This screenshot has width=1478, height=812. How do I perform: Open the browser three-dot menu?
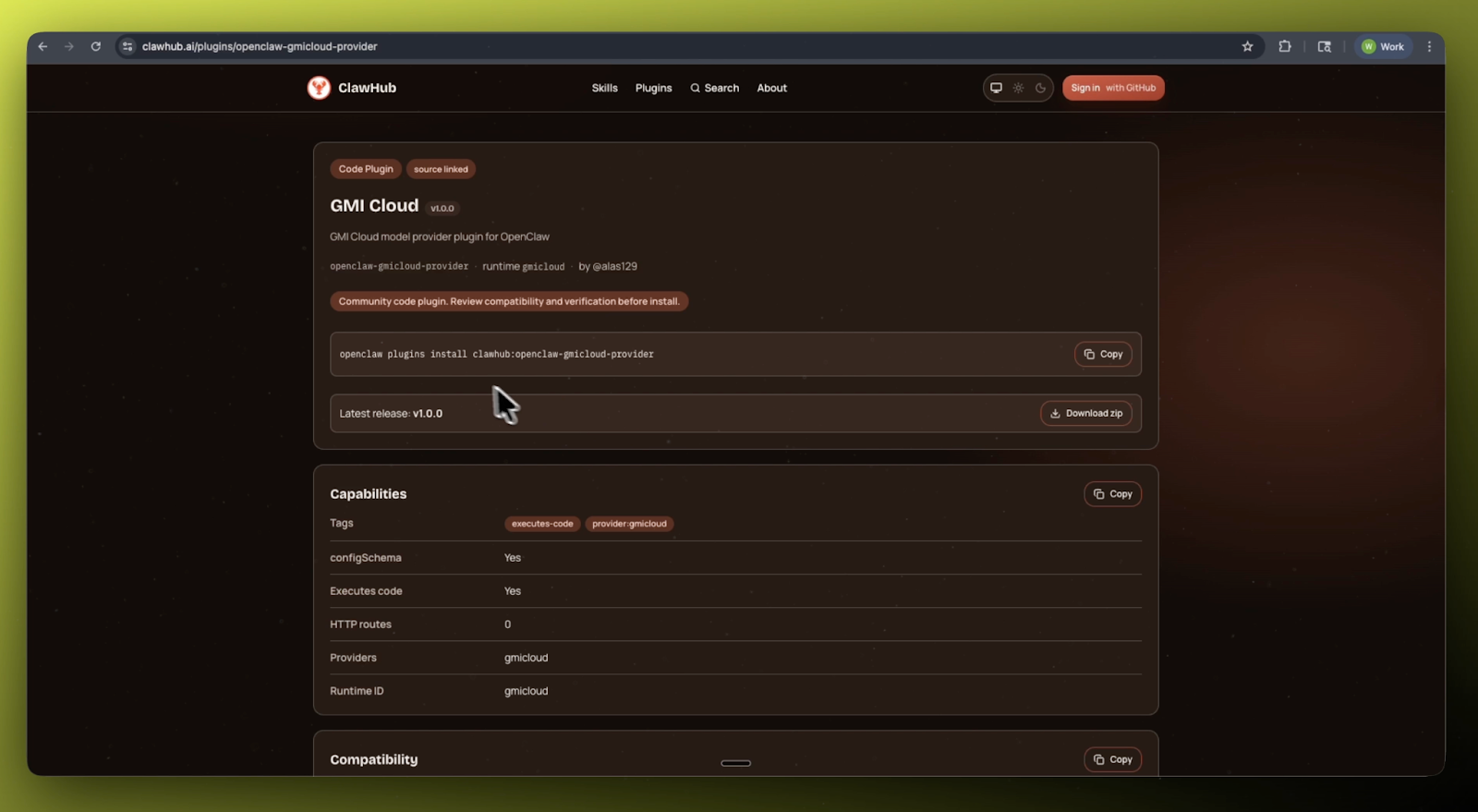1429,46
